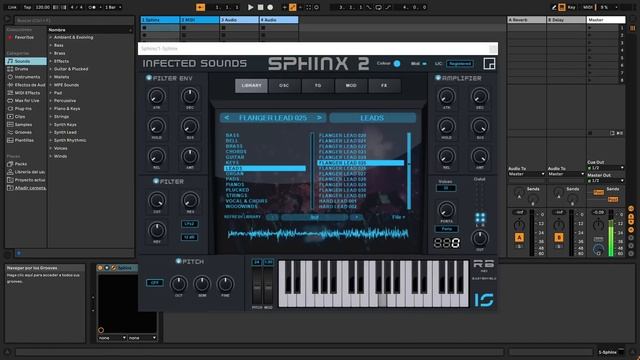Expand Guitar & Plucked folder
640x360 pixels.
click(51, 69)
